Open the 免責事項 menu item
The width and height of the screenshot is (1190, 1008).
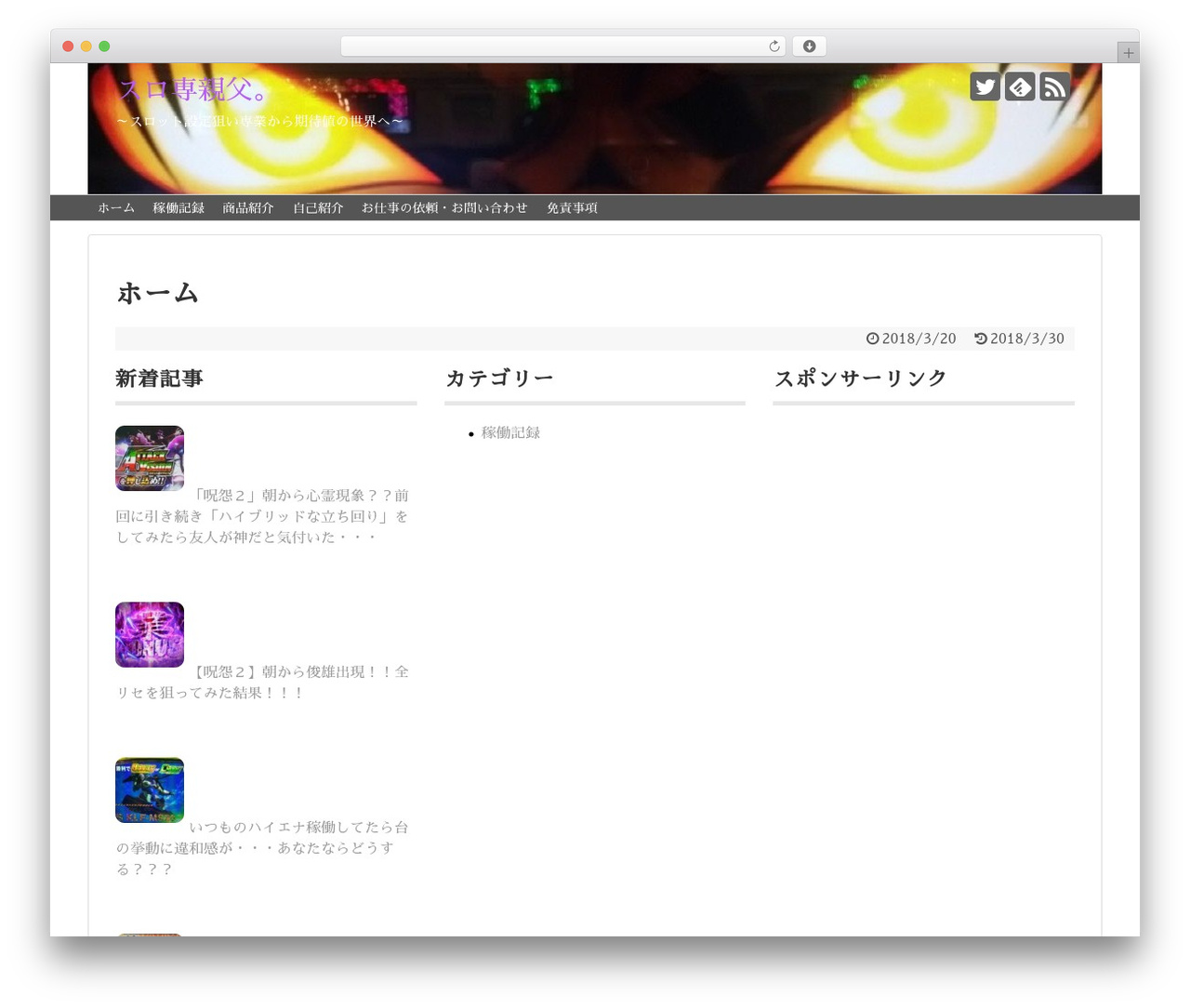click(x=572, y=208)
